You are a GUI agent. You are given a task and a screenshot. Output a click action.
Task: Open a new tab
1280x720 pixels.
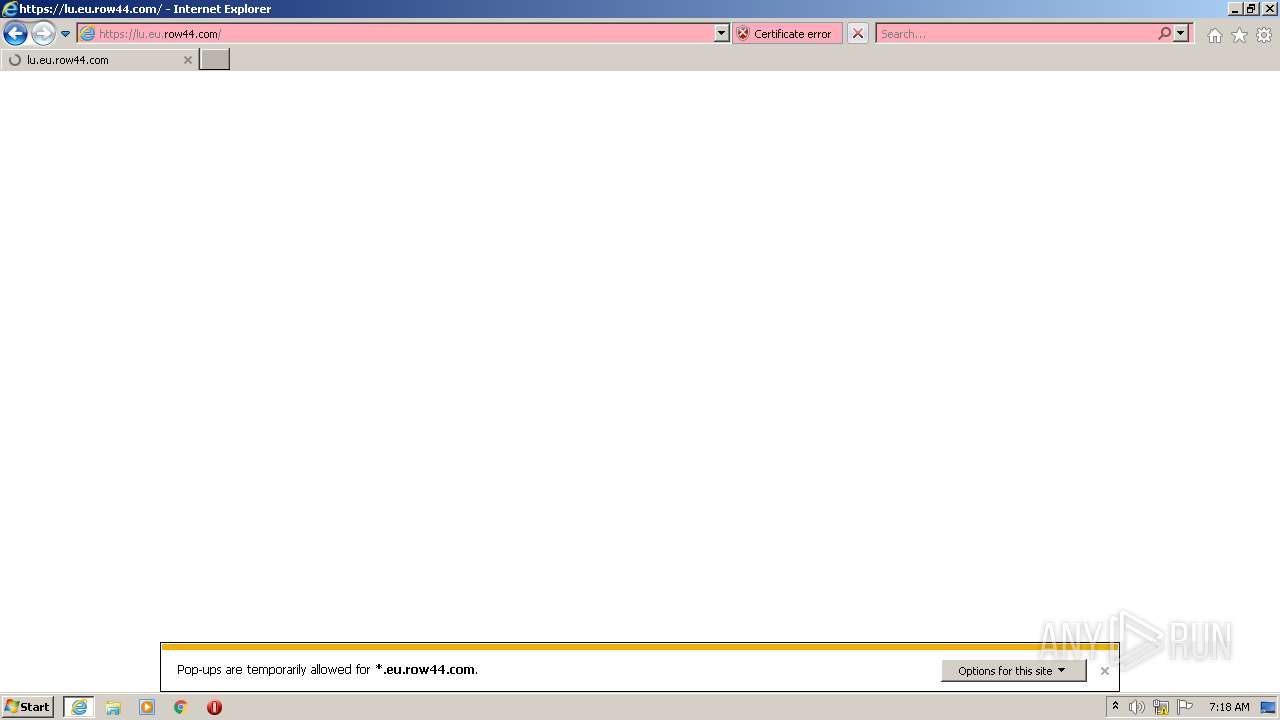pyautogui.click(x=215, y=60)
